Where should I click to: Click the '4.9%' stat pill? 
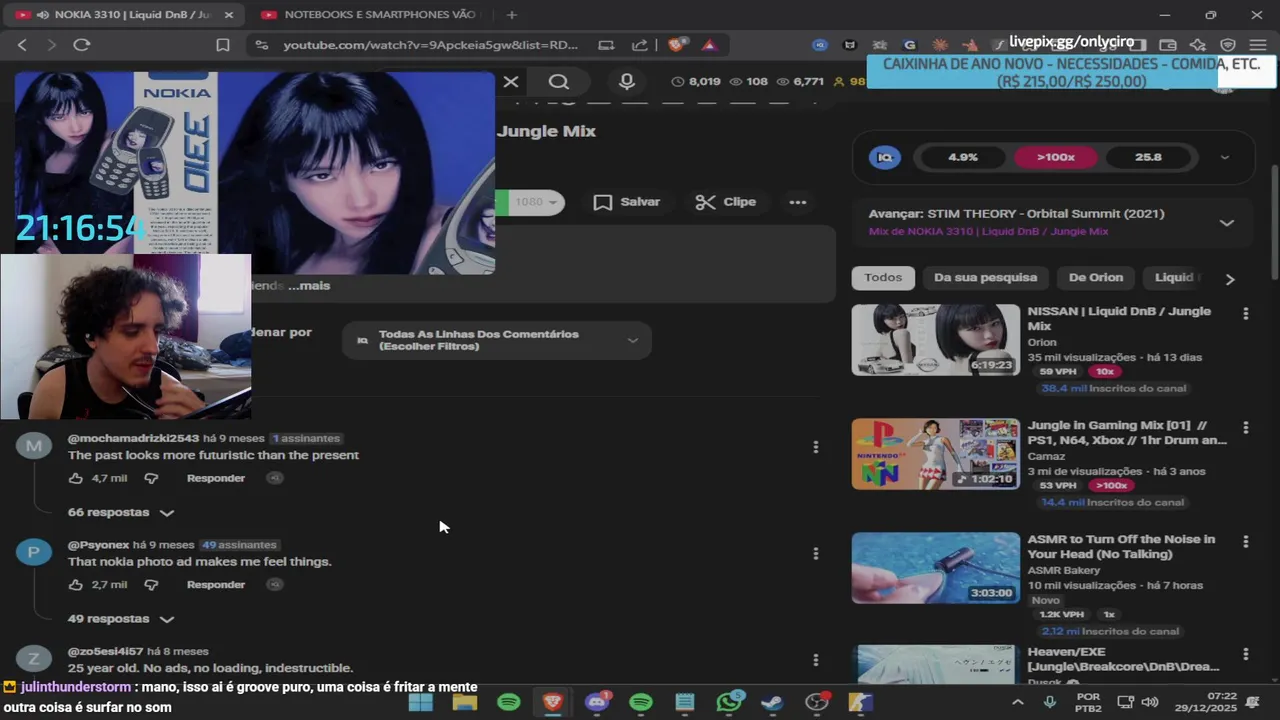pos(963,157)
